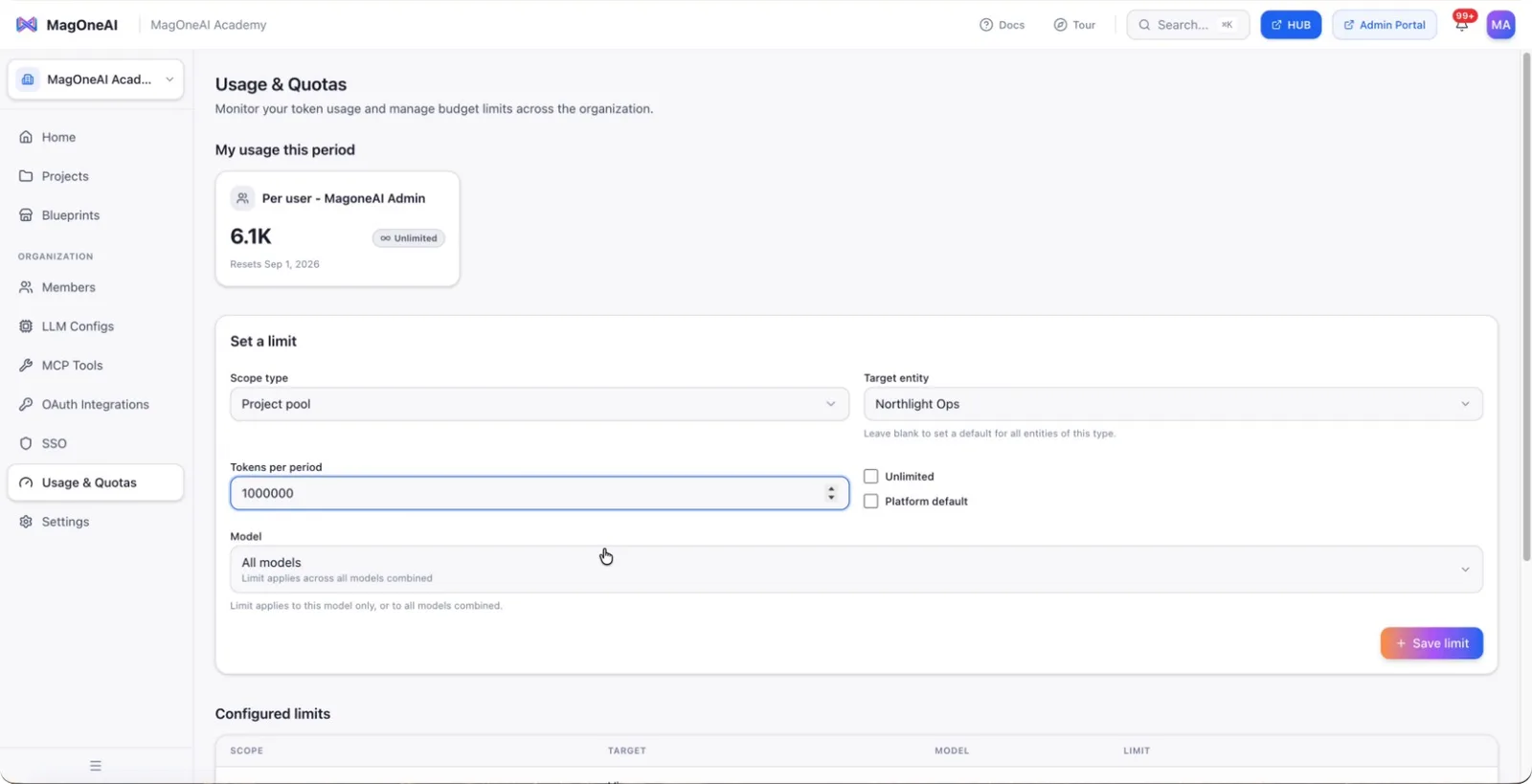Open the Admin Portal button
This screenshot has height=784, width=1532.
pos(1384,25)
